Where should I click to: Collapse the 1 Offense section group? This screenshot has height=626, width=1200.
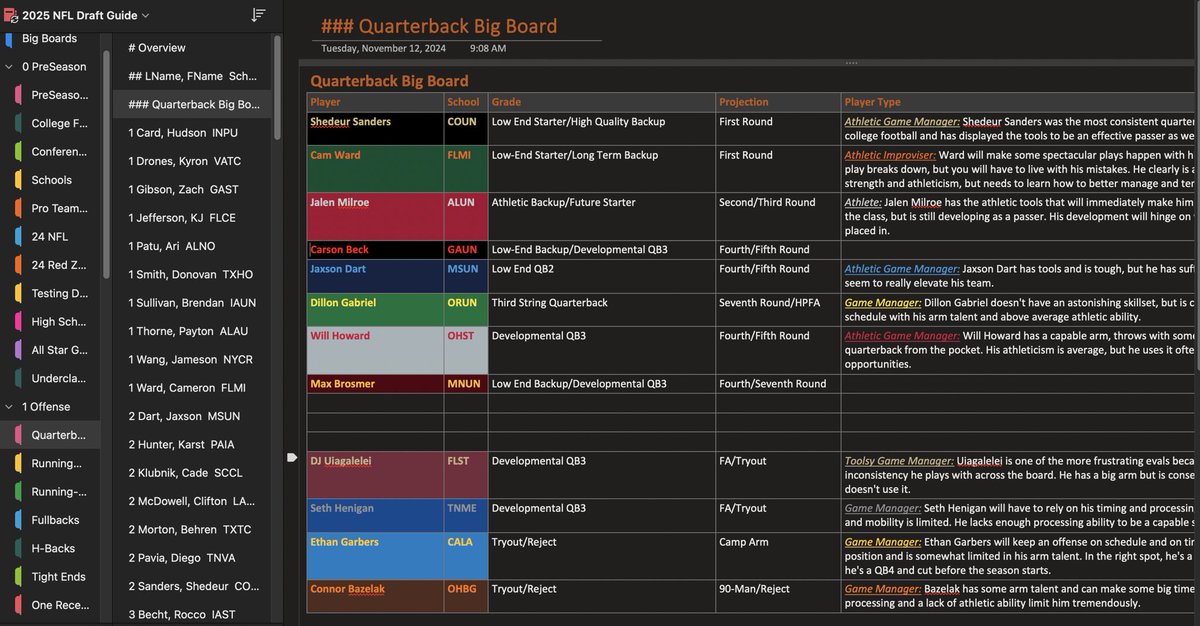click(11, 406)
